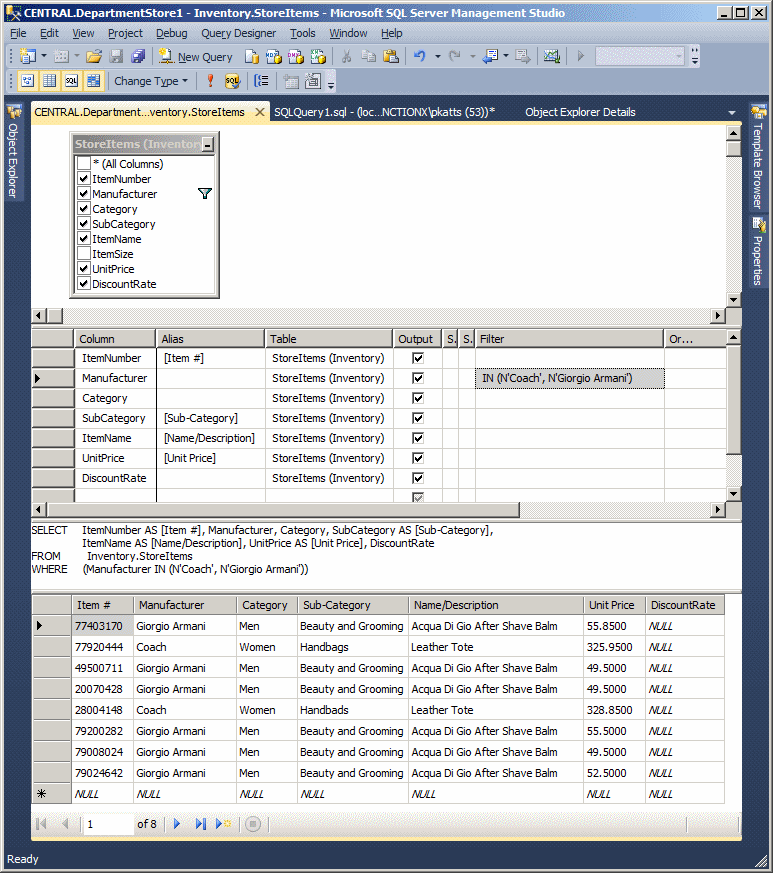This screenshot has height=873, width=773.
Task: Click the diagram pane vertical scrollbar thumb
Action: [733, 149]
